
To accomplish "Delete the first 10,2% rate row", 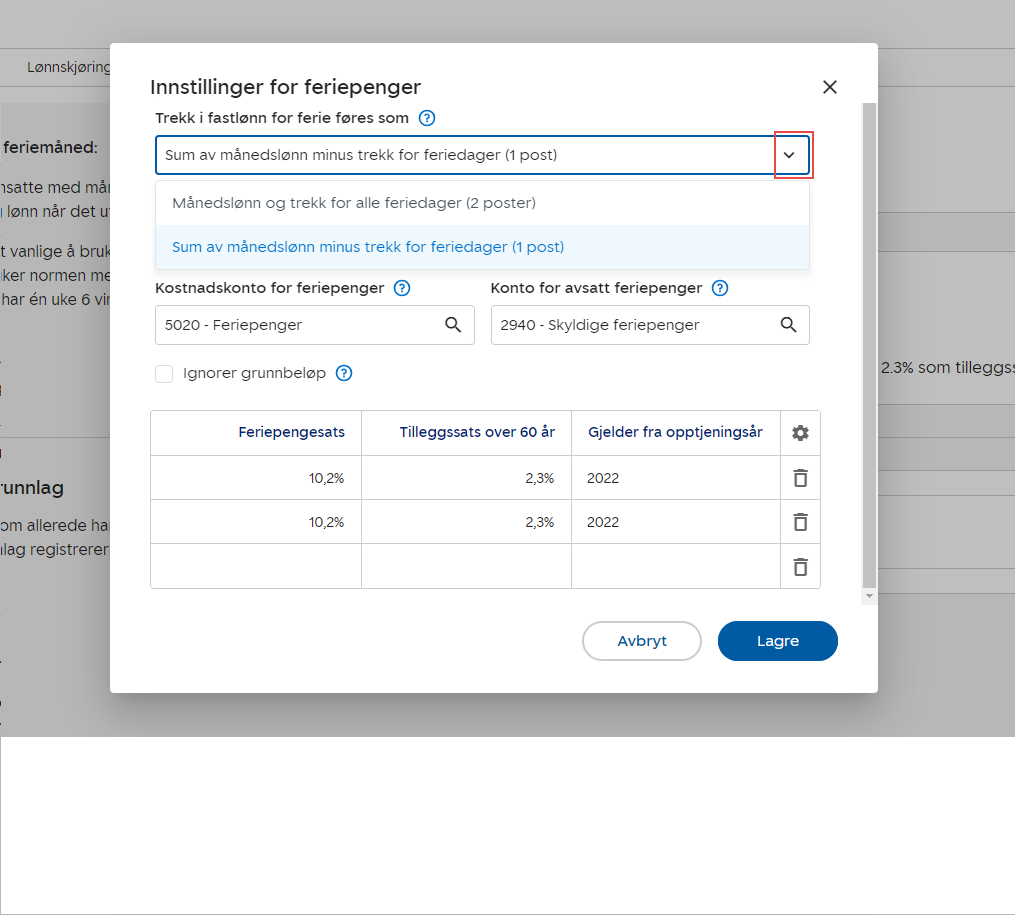I will [800, 478].
